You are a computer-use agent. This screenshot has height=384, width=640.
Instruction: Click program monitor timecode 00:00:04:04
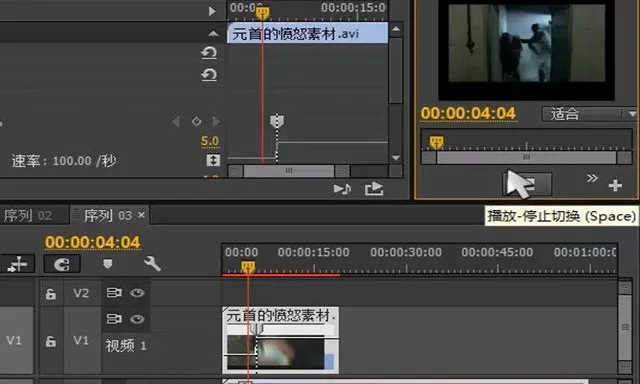tap(469, 113)
